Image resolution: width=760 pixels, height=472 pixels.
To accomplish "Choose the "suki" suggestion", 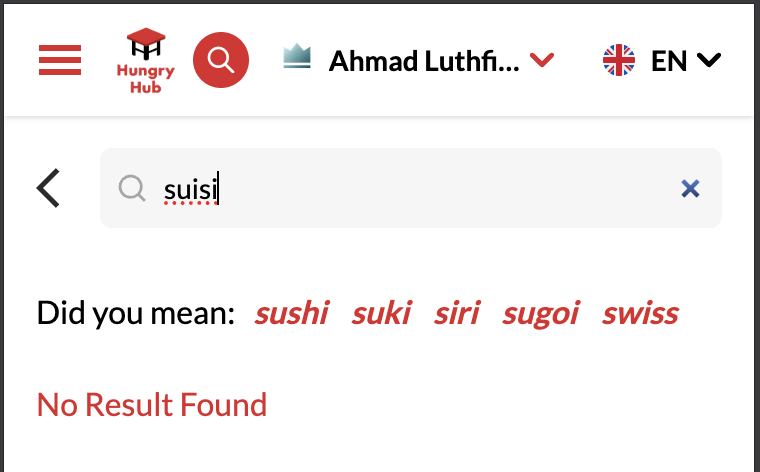I will (x=381, y=313).
